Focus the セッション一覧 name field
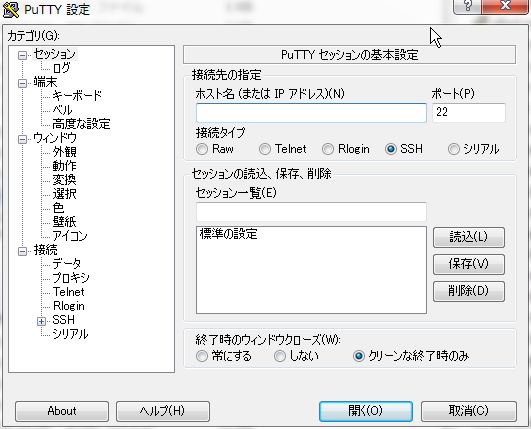Image resolution: width=531 pixels, height=429 pixels. coord(311,212)
